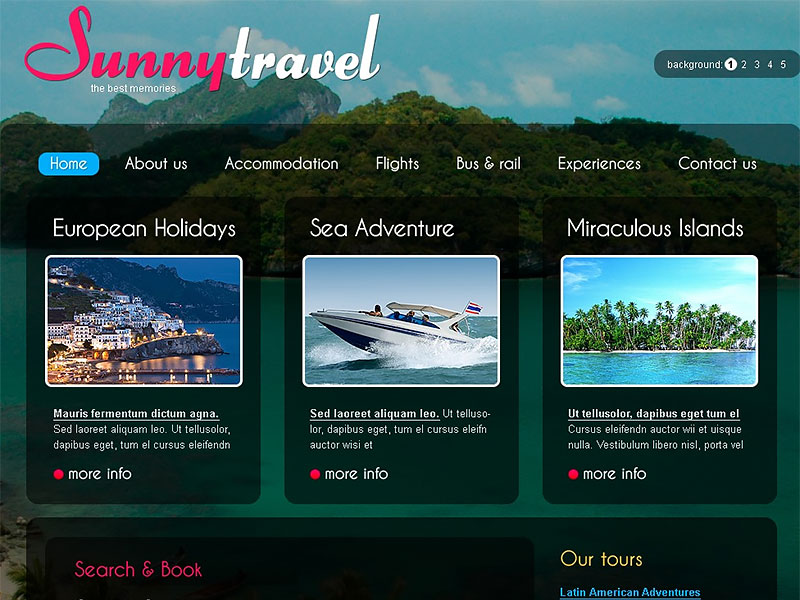Click the red dot beside European Holidays more info
Image resolution: width=800 pixels, height=600 pixels.
point(59,474)
